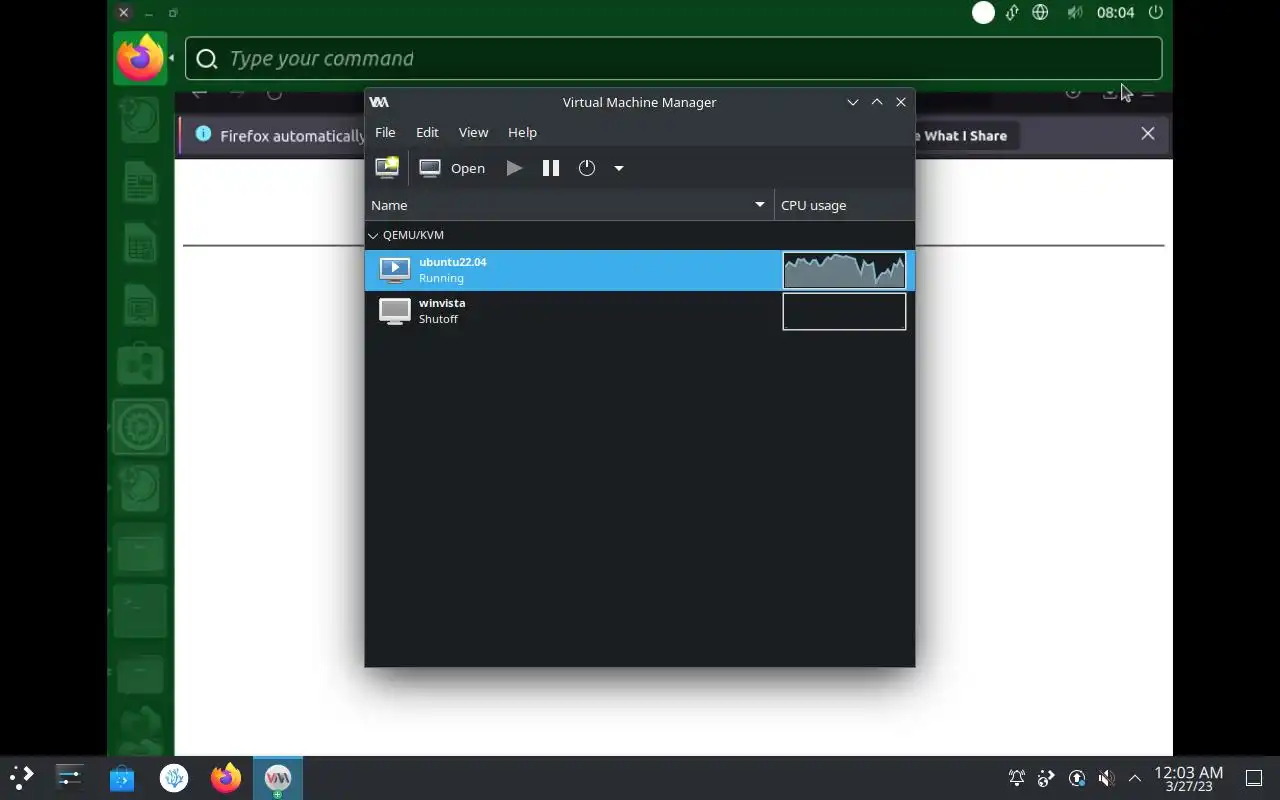The height and width of the screenshot is (800, 1280).
Task: Click the ubuntu22.04 CPU usage graph
Action: click(x=844, y=270)
